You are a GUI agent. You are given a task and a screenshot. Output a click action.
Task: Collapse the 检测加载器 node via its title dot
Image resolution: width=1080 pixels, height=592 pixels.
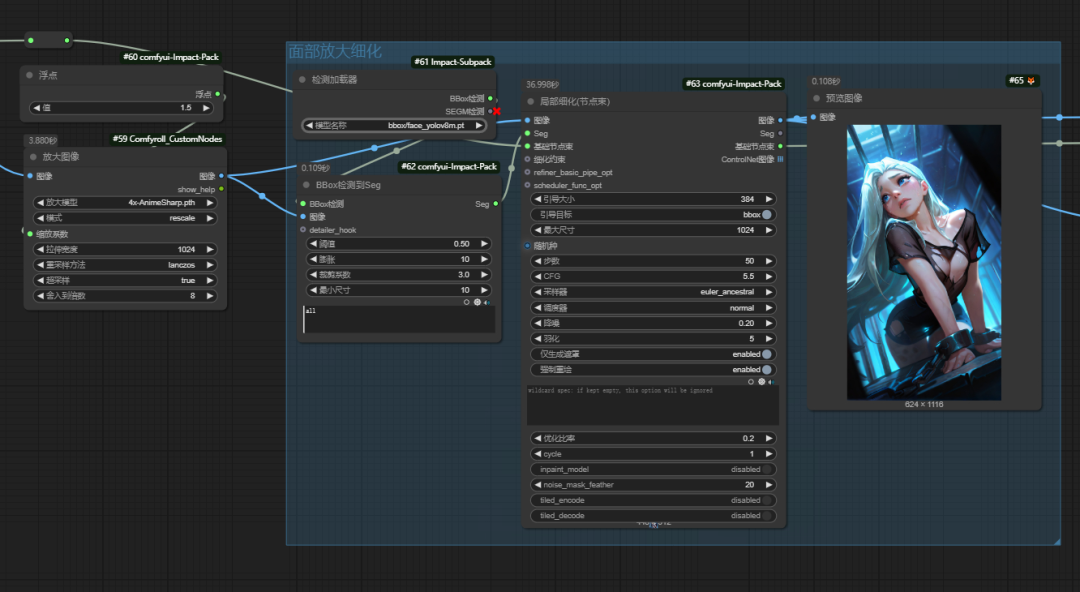coord(302,80)
